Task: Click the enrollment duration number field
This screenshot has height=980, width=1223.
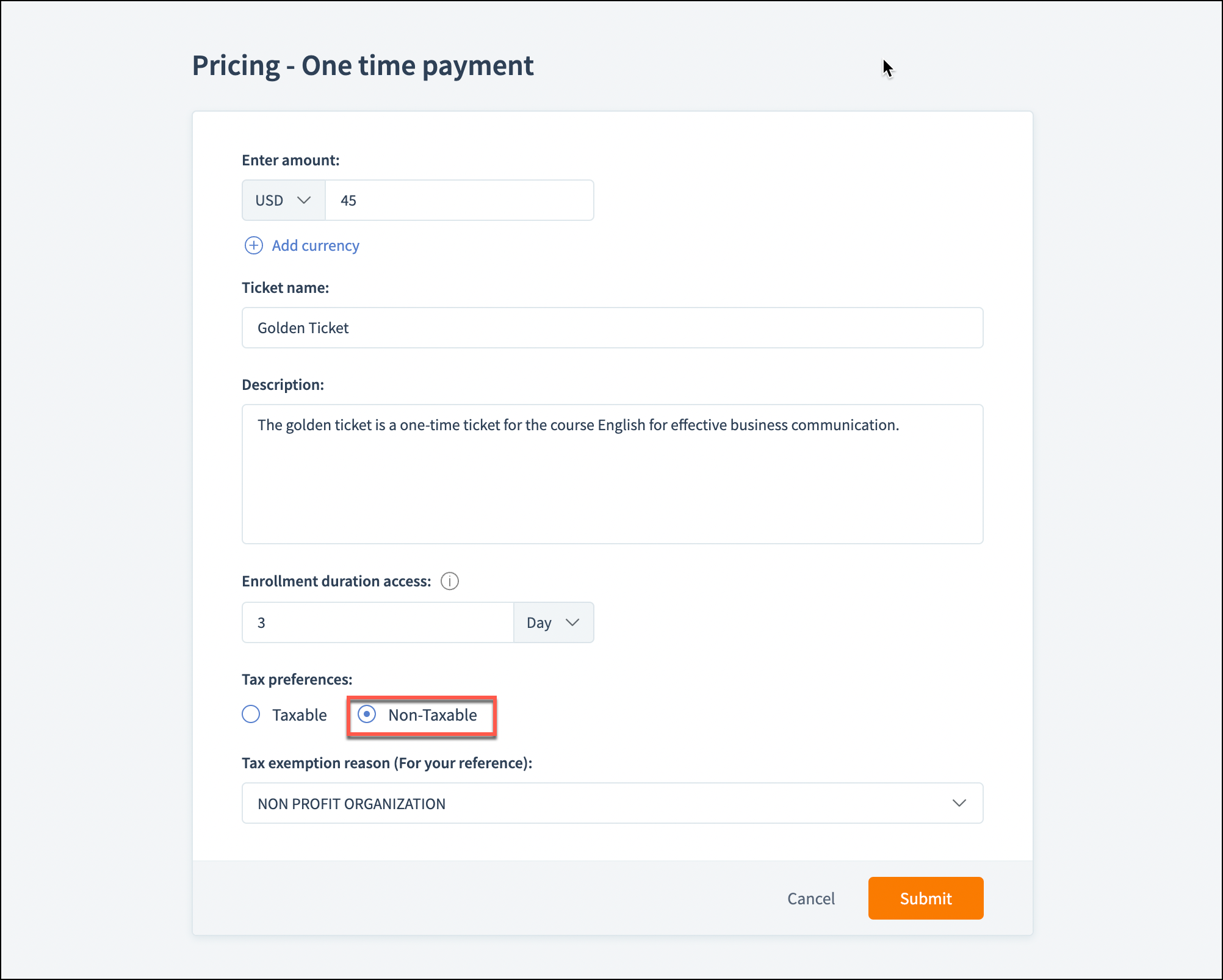Action: pyautogui.click(x=378, y=622)
